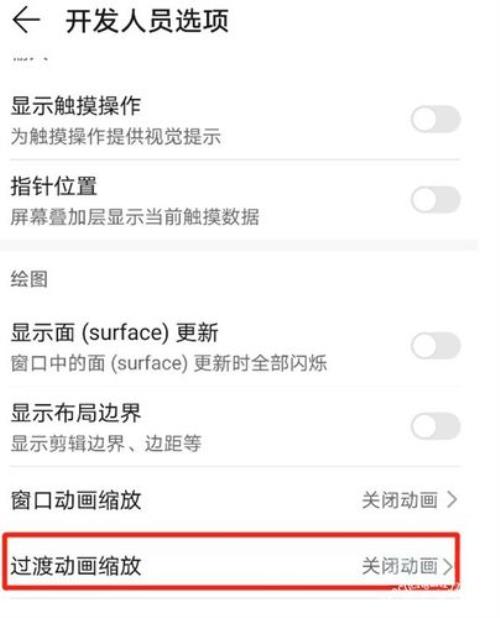500x618 pixels.
Task: Tap the back arrow icon
Action: (x=26, y=20)
